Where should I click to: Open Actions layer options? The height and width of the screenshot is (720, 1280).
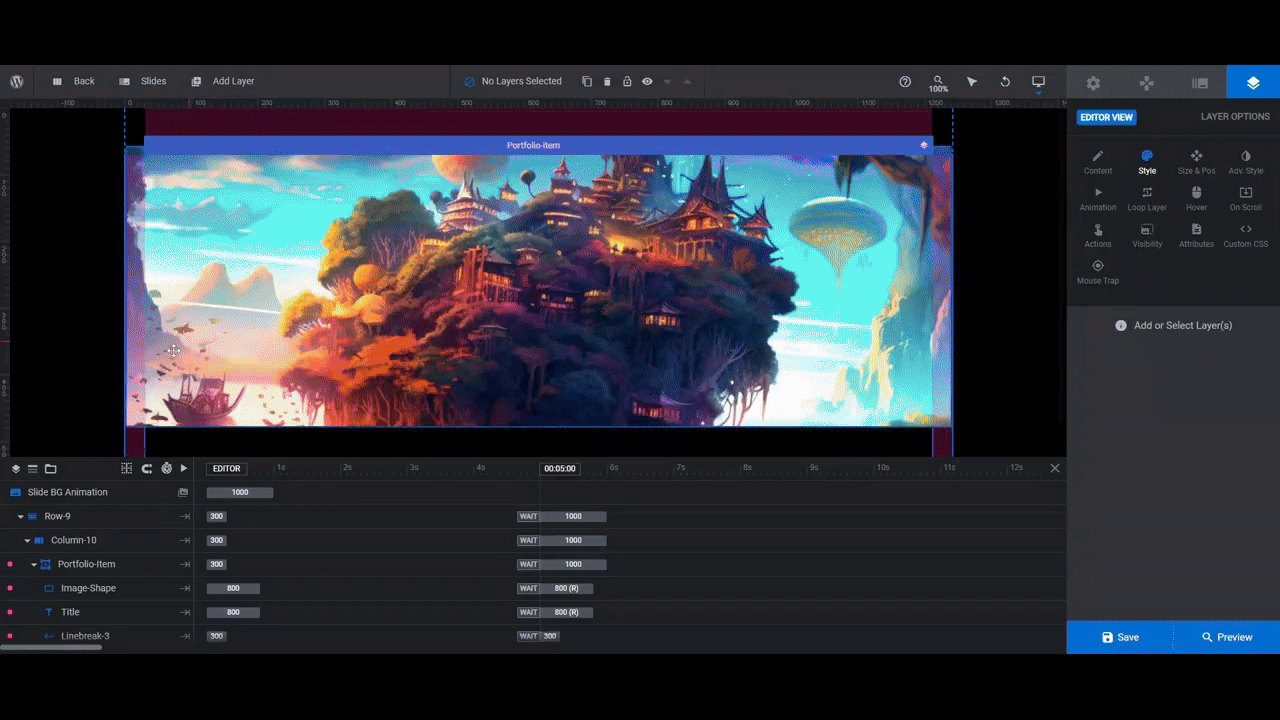coord(1098,236)
